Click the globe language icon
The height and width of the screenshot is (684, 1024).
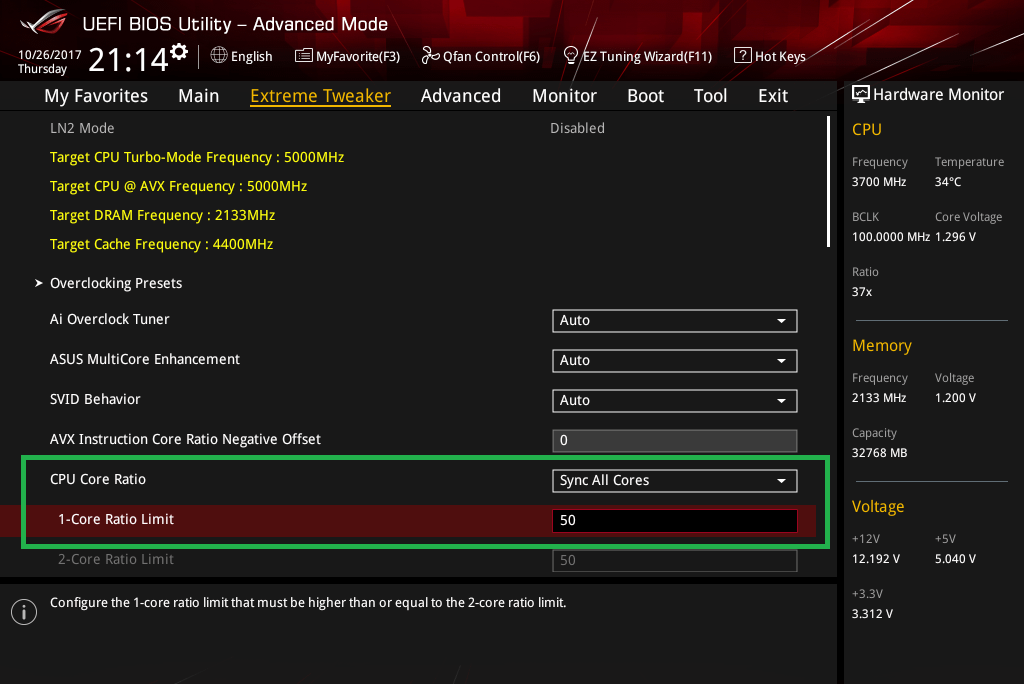(219, 56)
